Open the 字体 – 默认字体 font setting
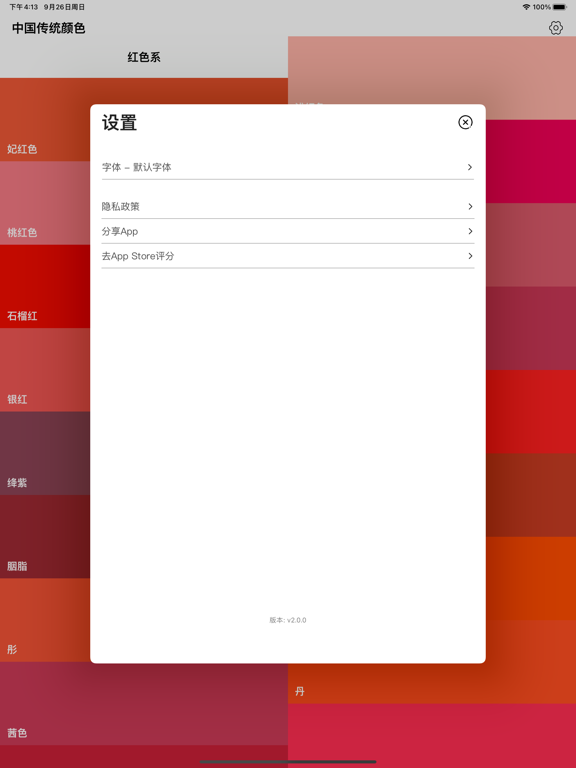Viewport: 576px width, 768px height. [288, 168]
